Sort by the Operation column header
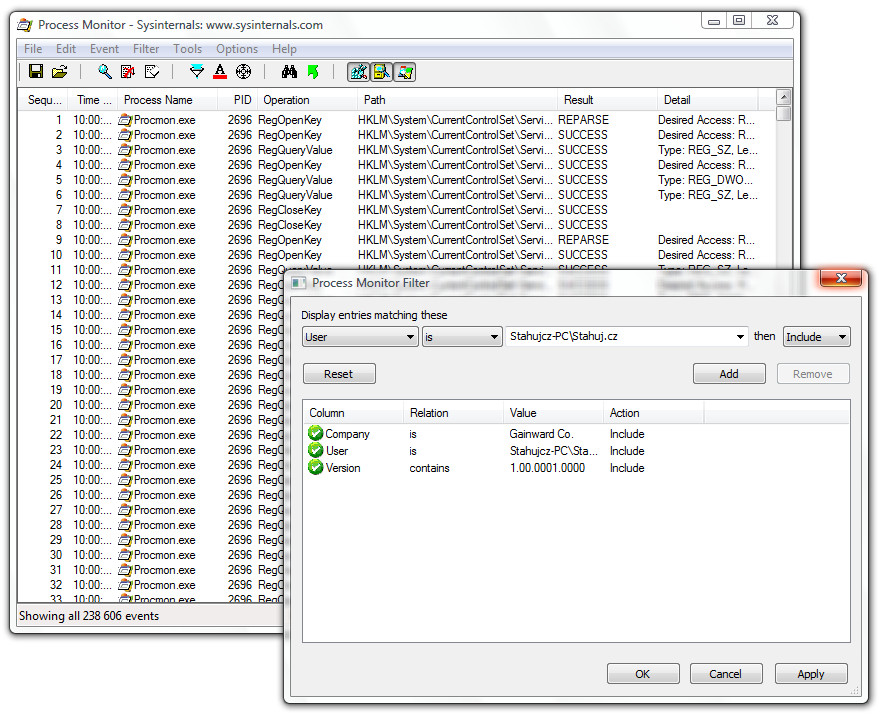This screenshot has width=881, height=721. point(307,100)
